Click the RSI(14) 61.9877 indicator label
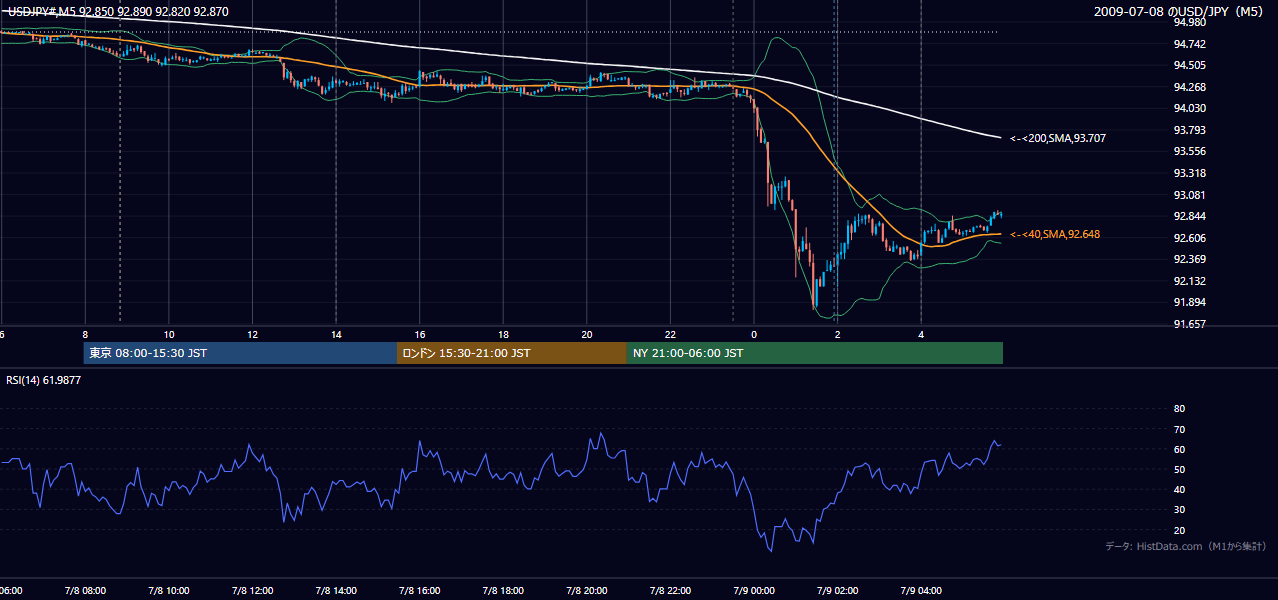 pyautogui.click(x=44, y=380)
